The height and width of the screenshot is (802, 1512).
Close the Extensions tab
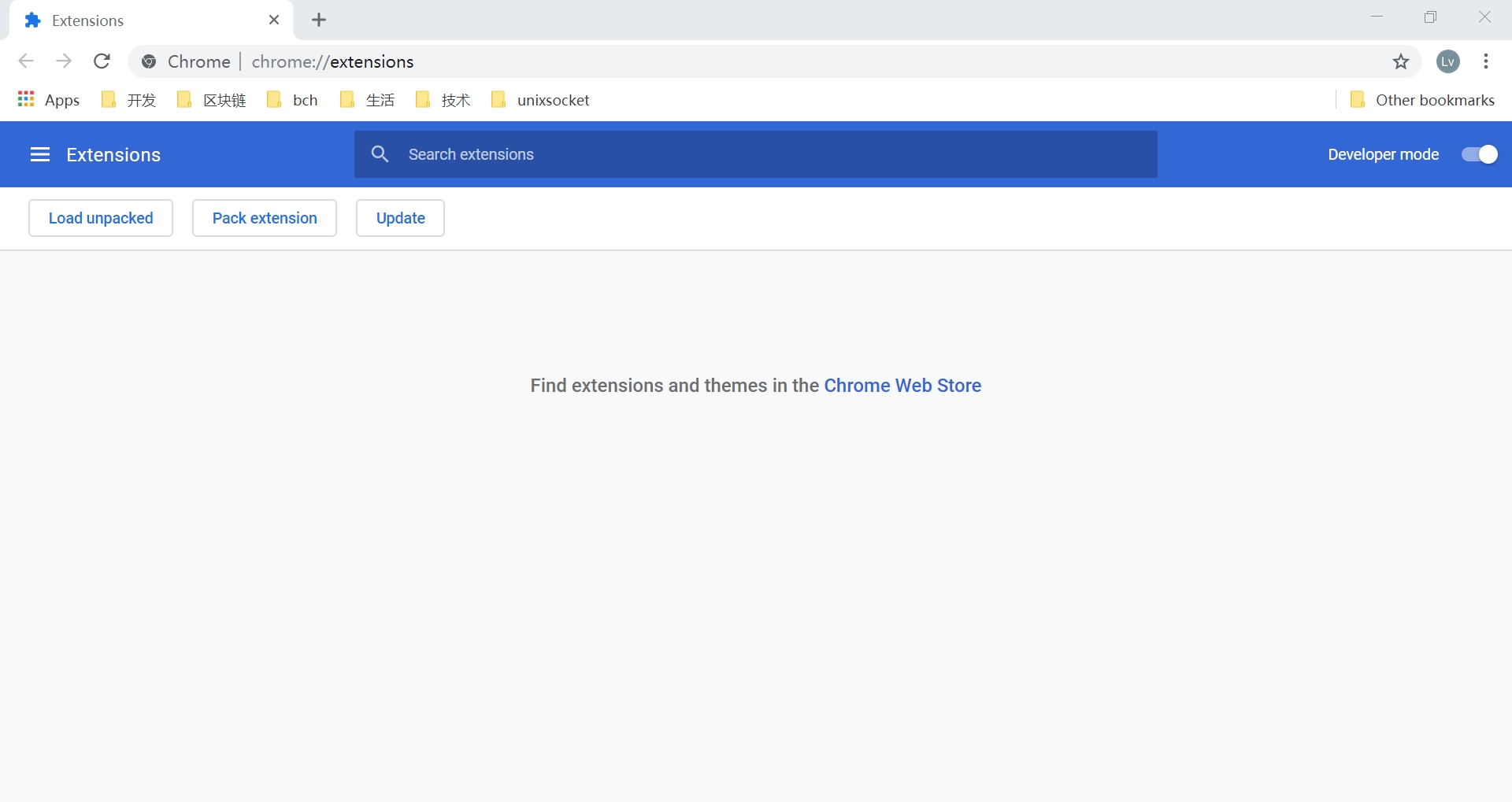click(274, 20)
